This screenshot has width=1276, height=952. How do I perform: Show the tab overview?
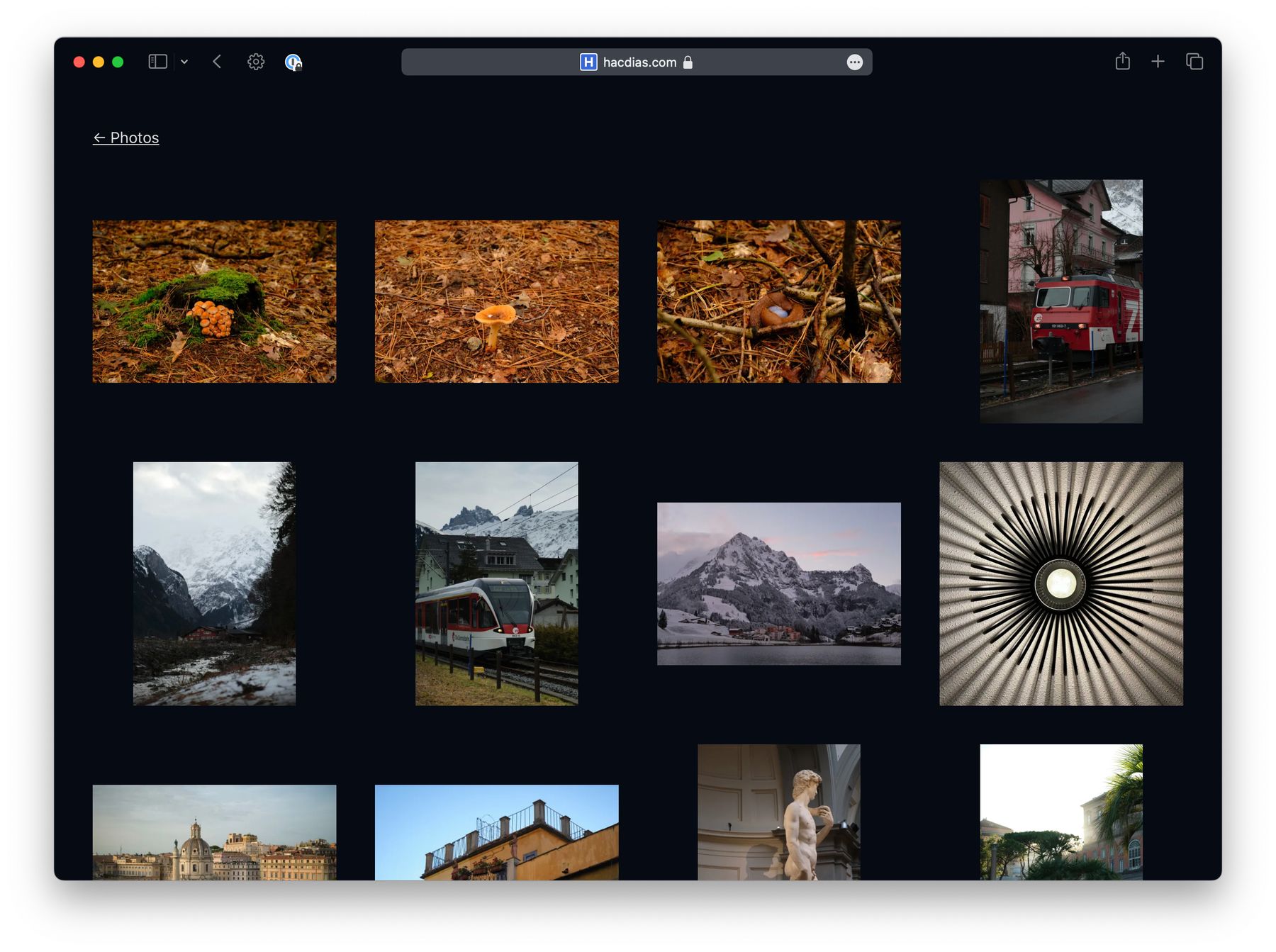(x=1194, y=62)
